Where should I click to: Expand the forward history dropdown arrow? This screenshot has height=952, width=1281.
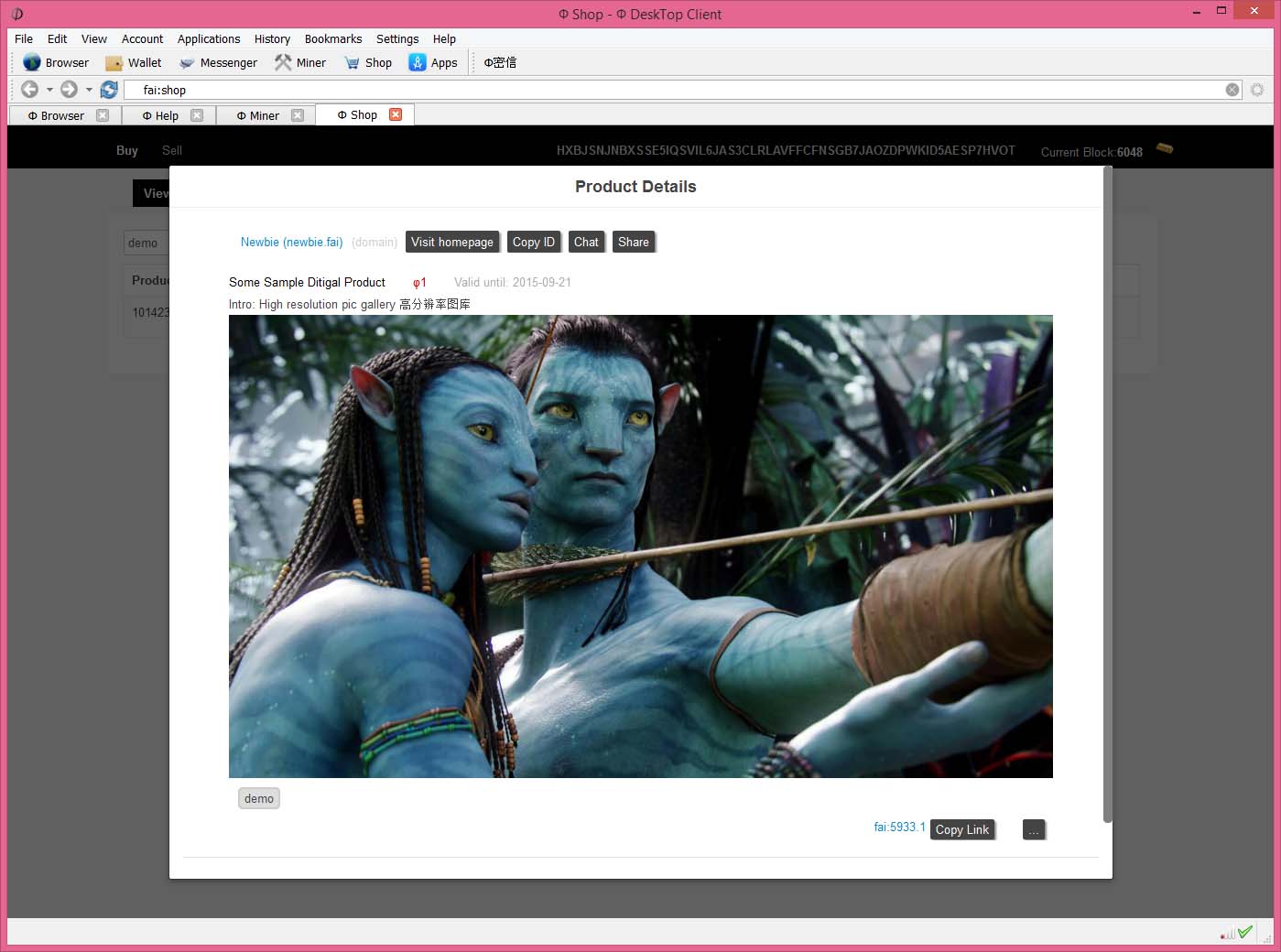point(89,90)
